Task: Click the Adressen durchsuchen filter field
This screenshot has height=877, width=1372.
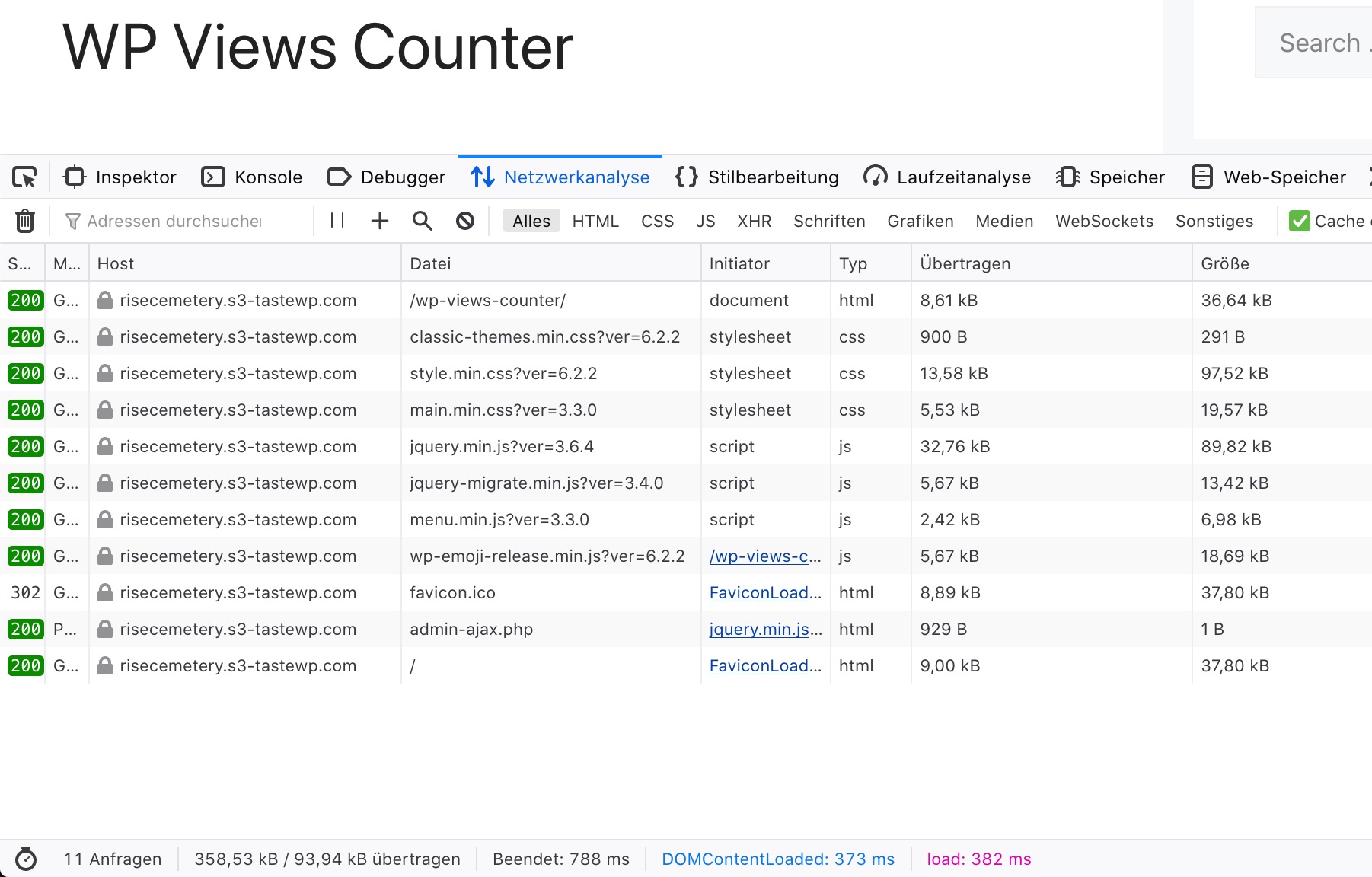Action: (x=183, y=221)
